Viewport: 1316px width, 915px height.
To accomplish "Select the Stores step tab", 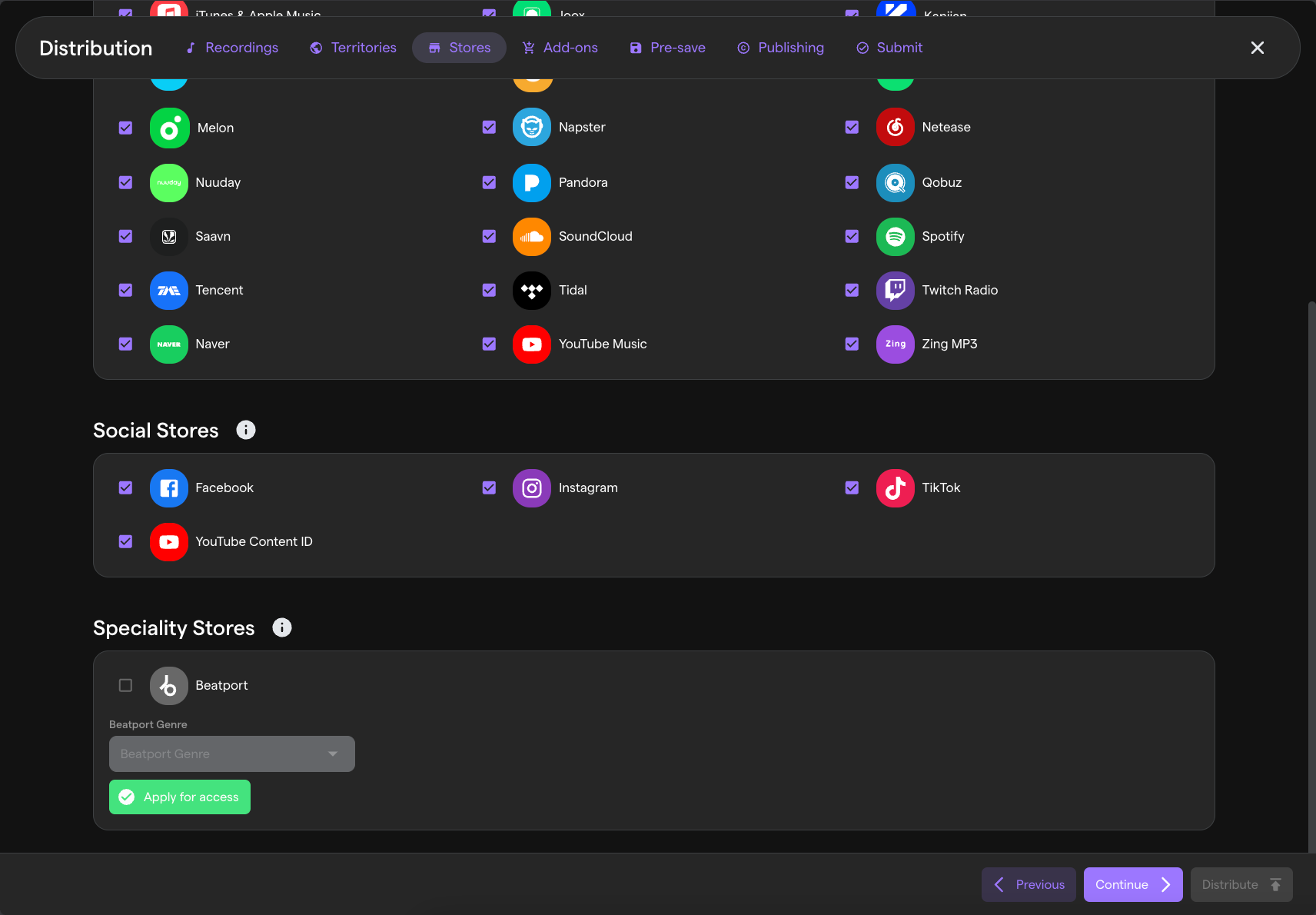I will click(x=460, y=48).
